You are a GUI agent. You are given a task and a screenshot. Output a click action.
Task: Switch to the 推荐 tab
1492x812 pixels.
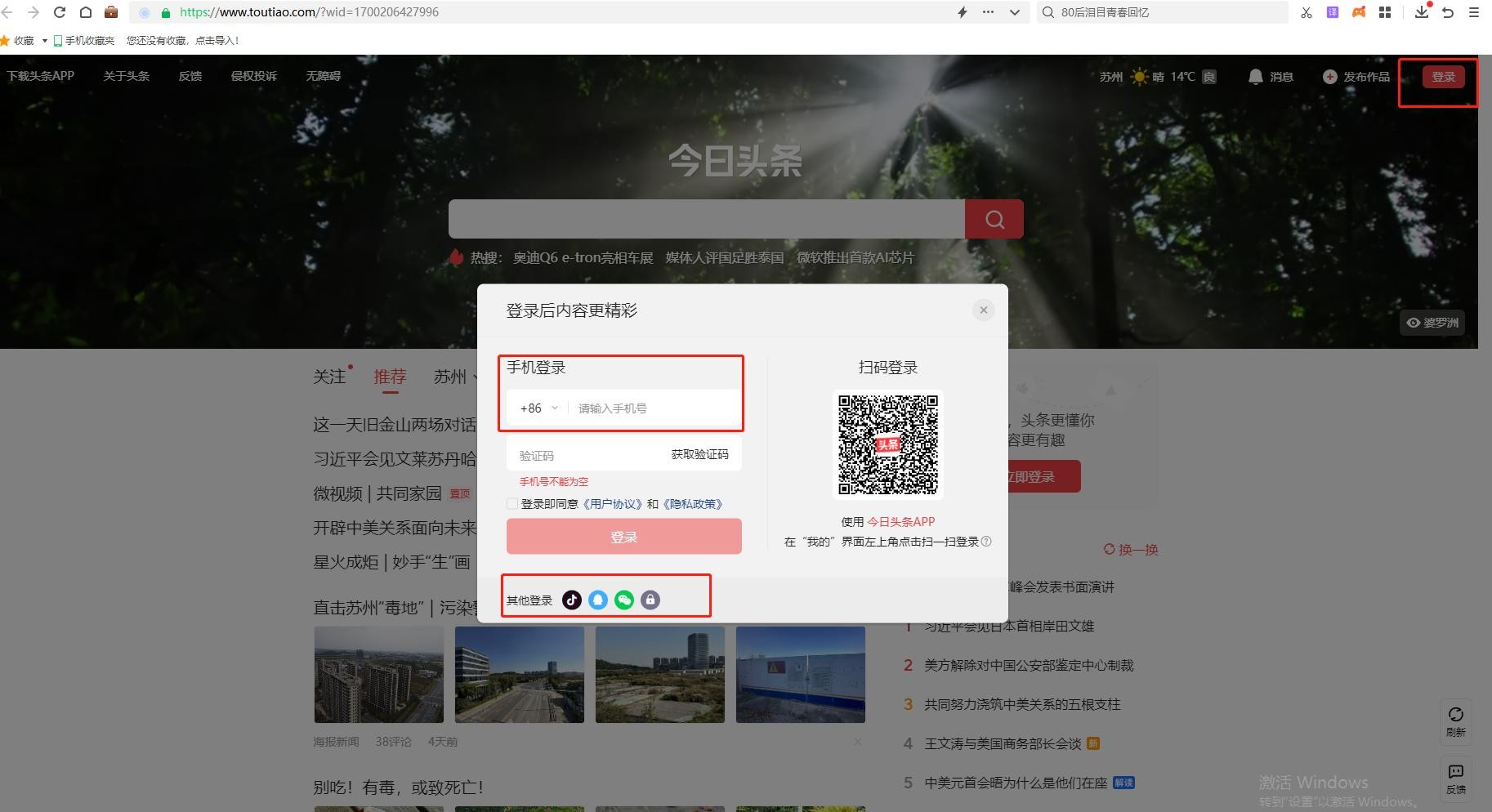[x=390, y=377]
